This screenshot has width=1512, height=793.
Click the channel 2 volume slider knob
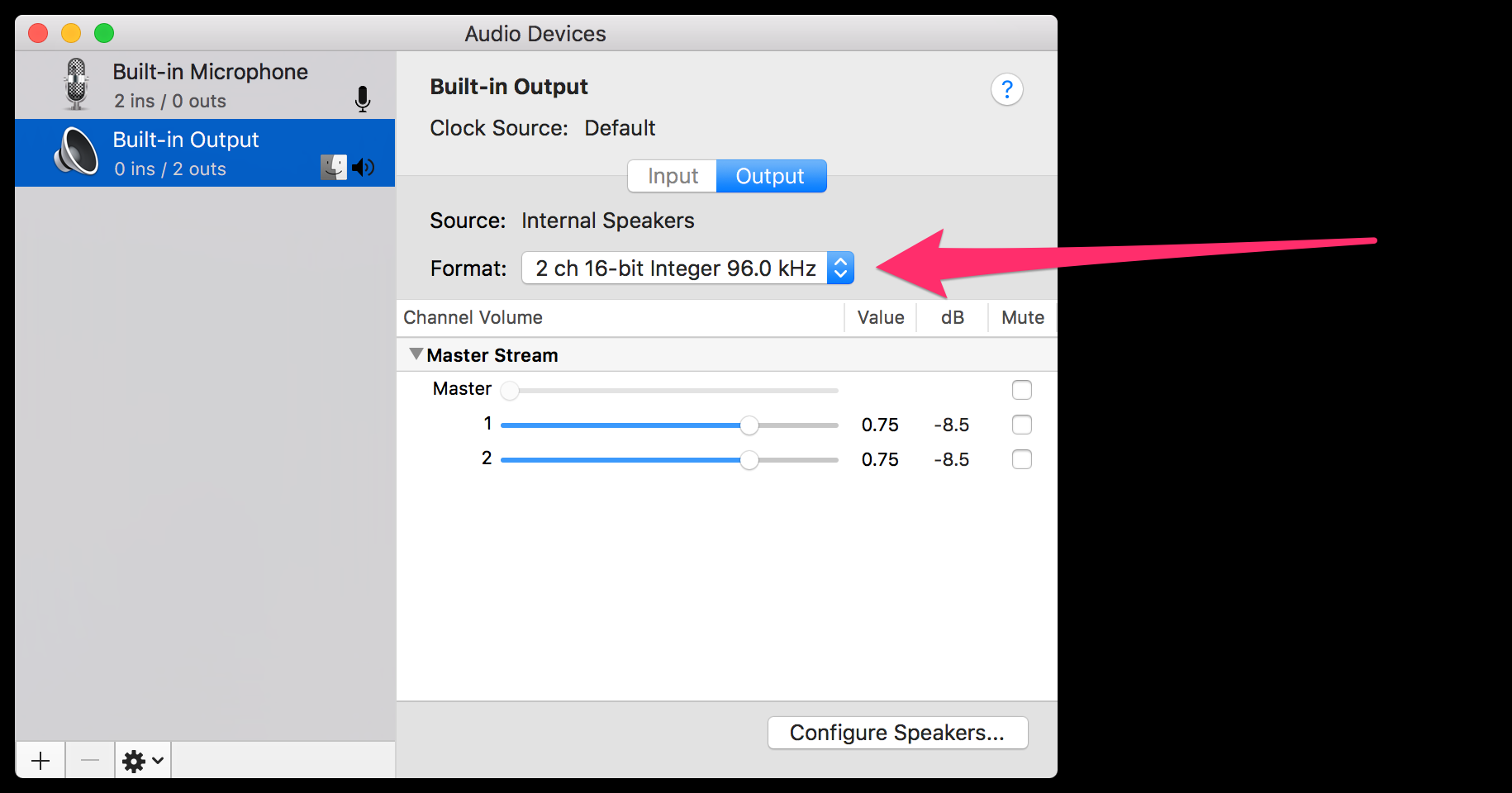[749, 460]
